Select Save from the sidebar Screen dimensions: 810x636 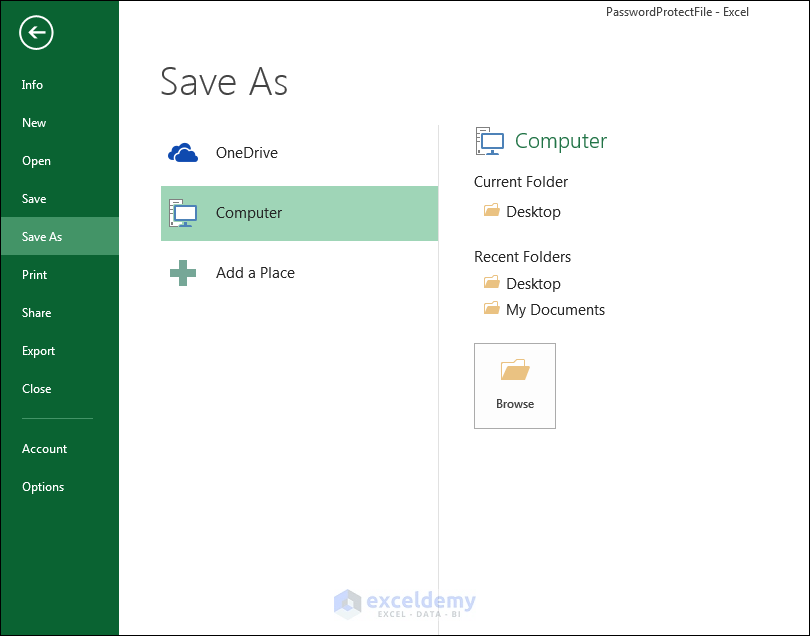[x=33, y=198]
